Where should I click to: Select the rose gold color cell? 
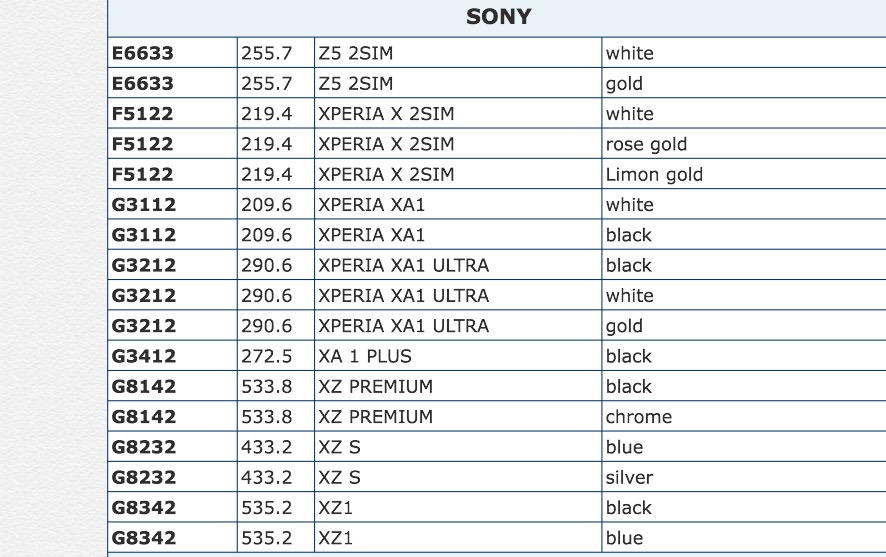[x=646, y=144]
